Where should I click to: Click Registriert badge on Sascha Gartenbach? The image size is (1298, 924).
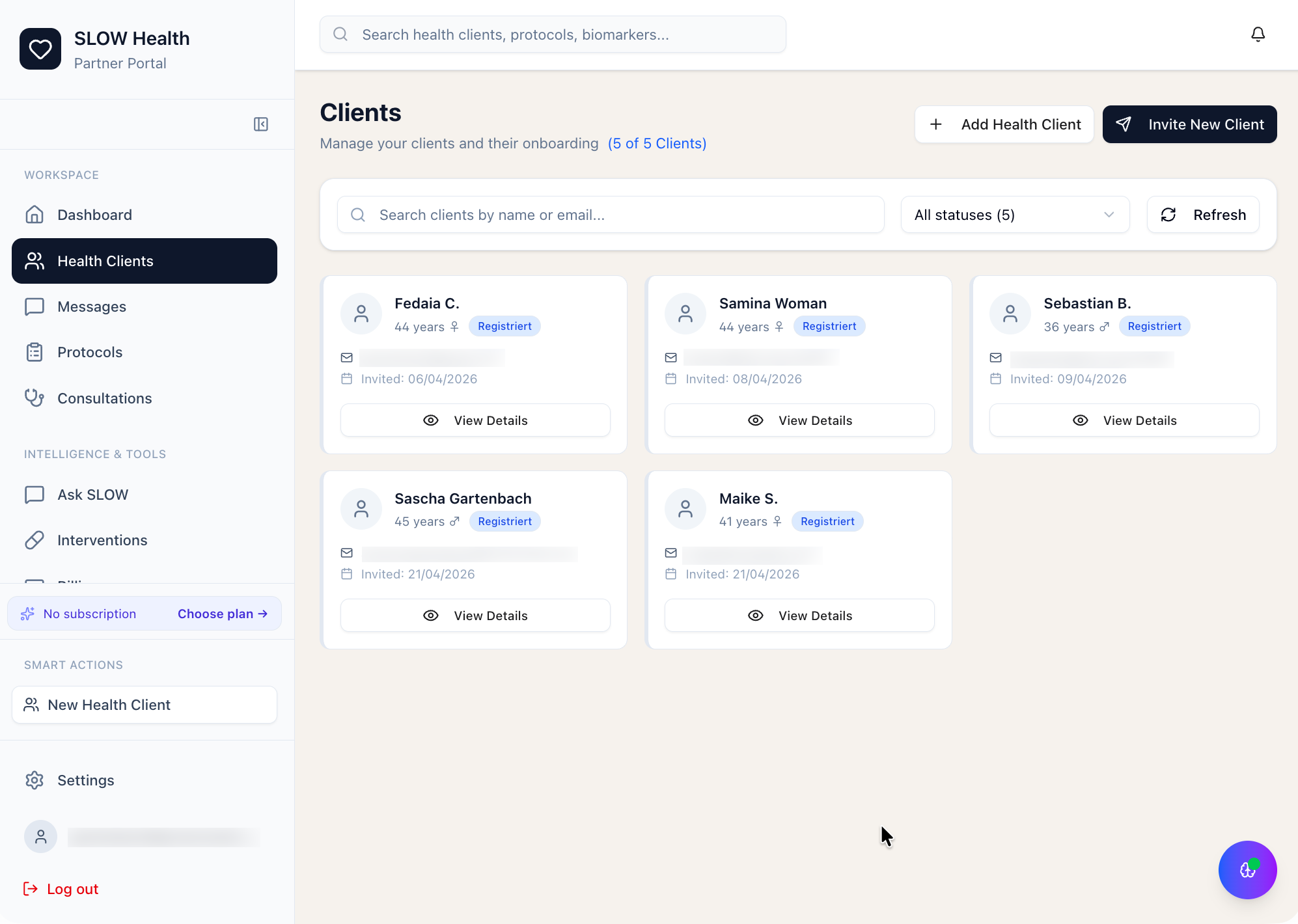pyautogui.click(x=504, y=521)
